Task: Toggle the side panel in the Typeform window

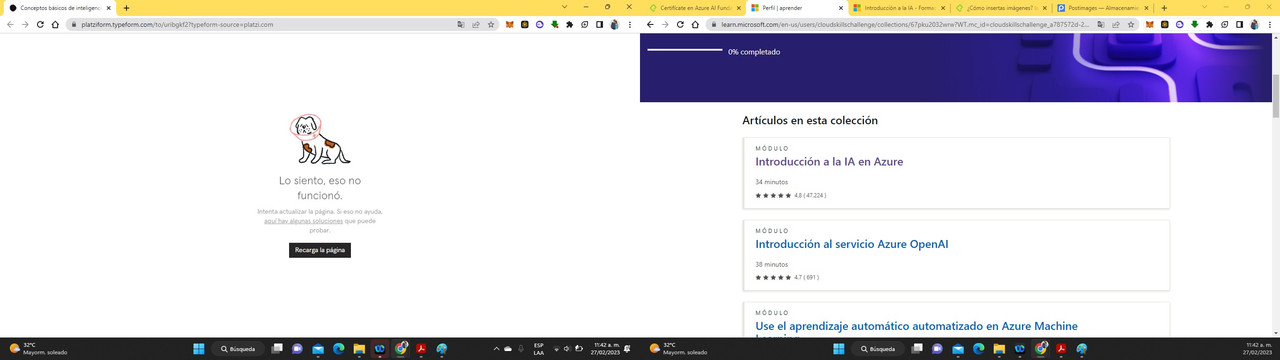Action: 599,24
